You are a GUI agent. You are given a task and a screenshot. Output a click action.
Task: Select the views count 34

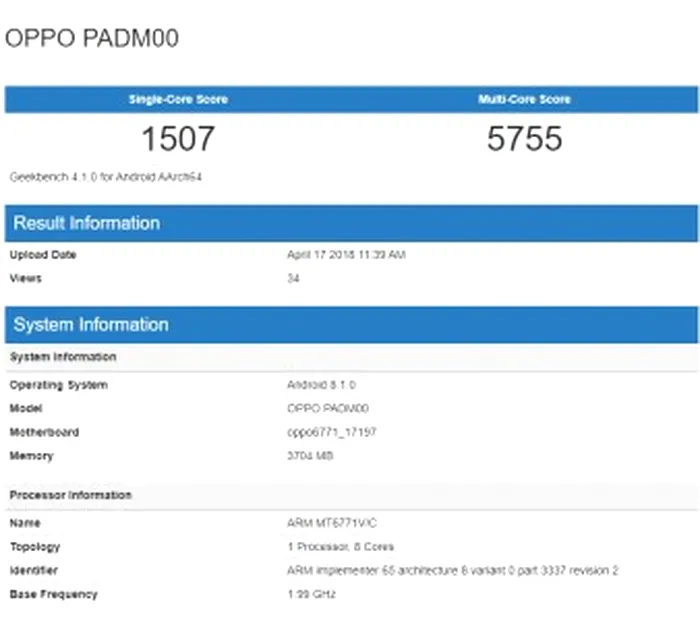(293, 279)
